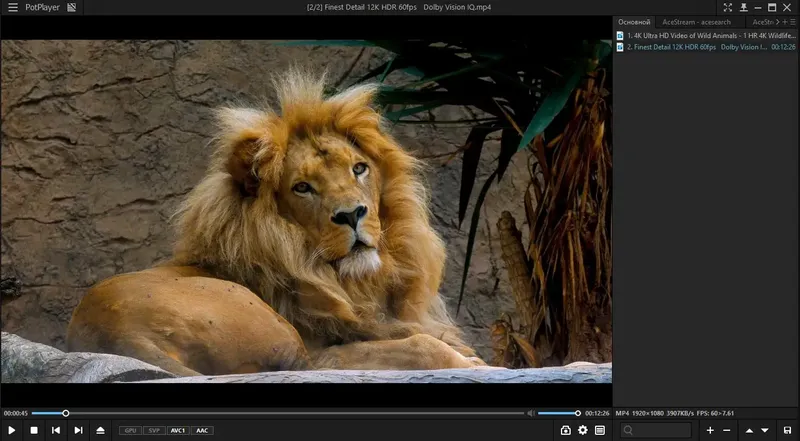
Task: Click the skin icon next to PotPlayer
Action: pyautogui.click(x=72, y=8)
